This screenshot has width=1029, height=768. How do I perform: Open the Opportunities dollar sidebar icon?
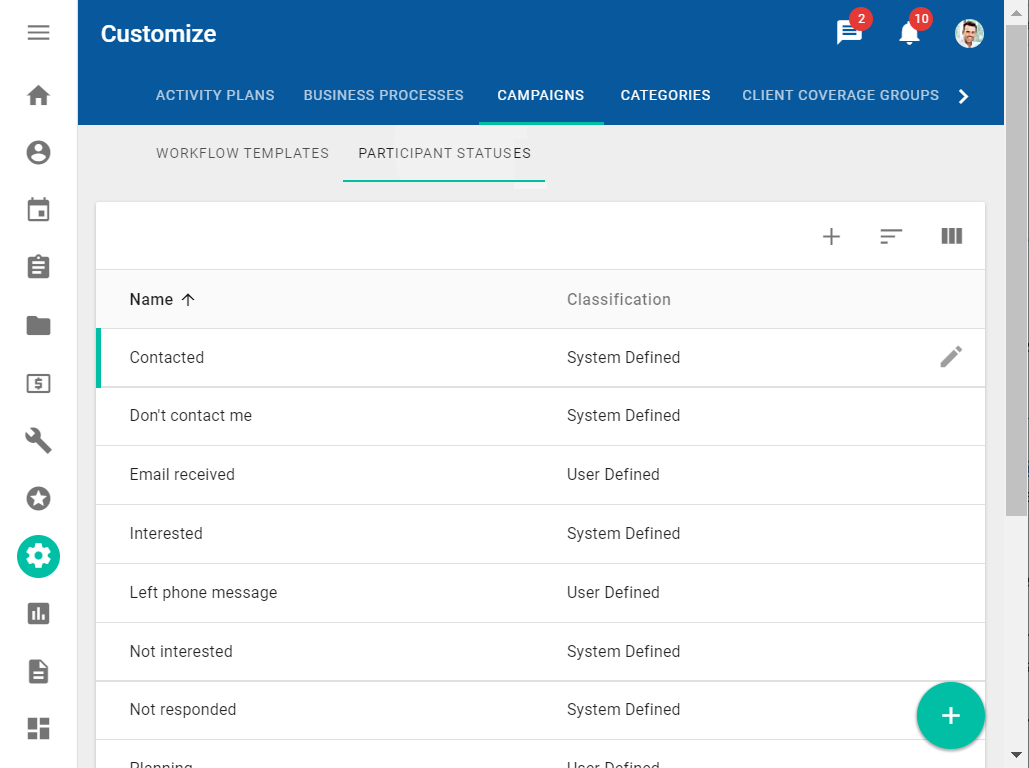[x=38, y=383]
